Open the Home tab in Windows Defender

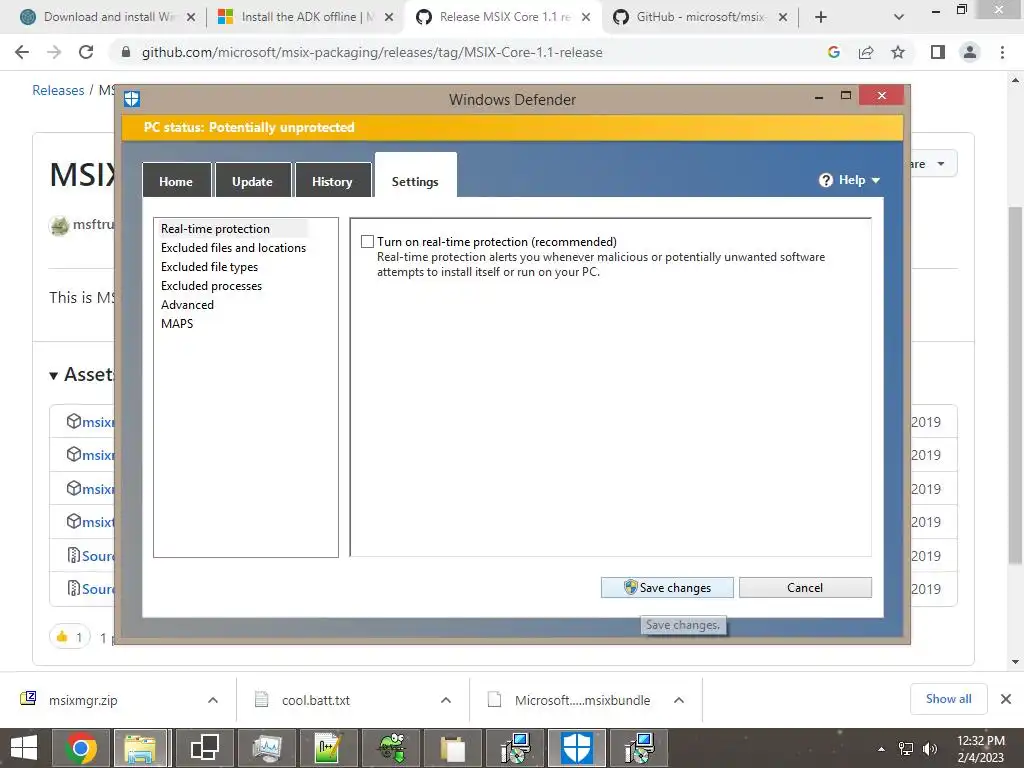click(176, 181)
